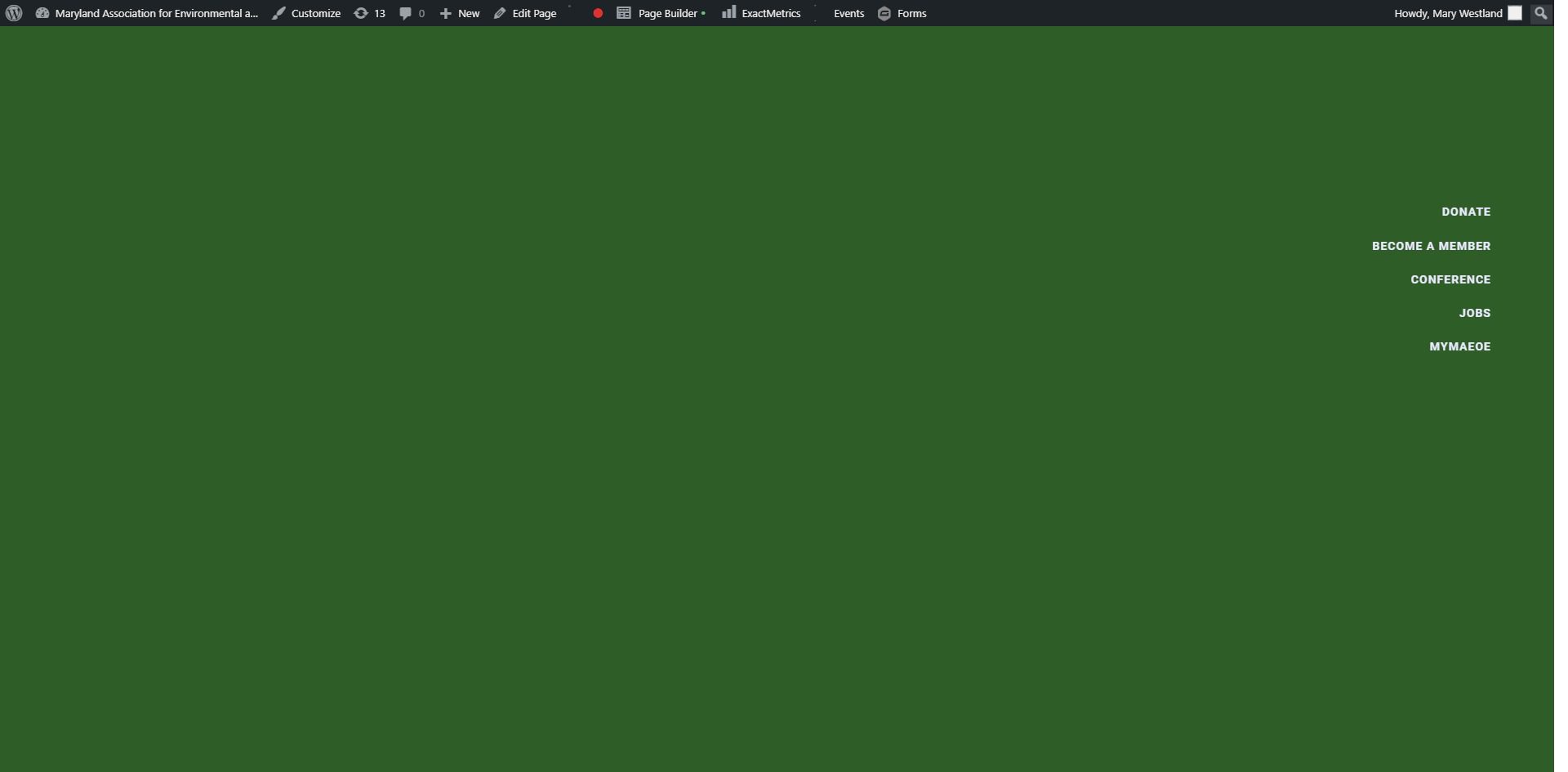Visit the CONFERENCE page link
Viewport: 1568px width, 772px height.
(x=1450, y=279)
